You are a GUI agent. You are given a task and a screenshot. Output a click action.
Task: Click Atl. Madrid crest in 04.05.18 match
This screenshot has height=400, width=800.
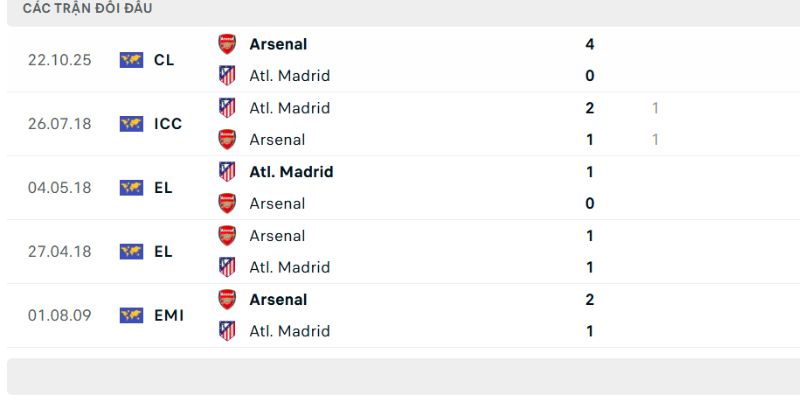(x=227, y=172)
